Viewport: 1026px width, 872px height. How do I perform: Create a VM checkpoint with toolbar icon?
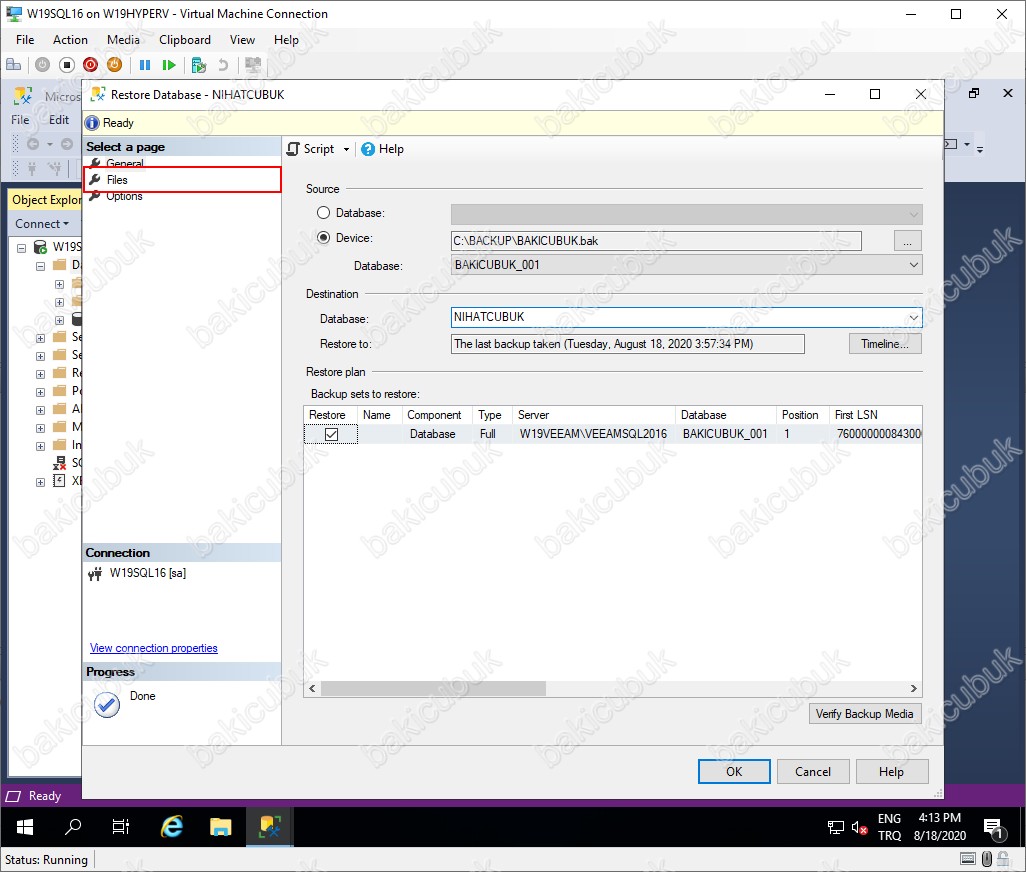tap(199, 65)
